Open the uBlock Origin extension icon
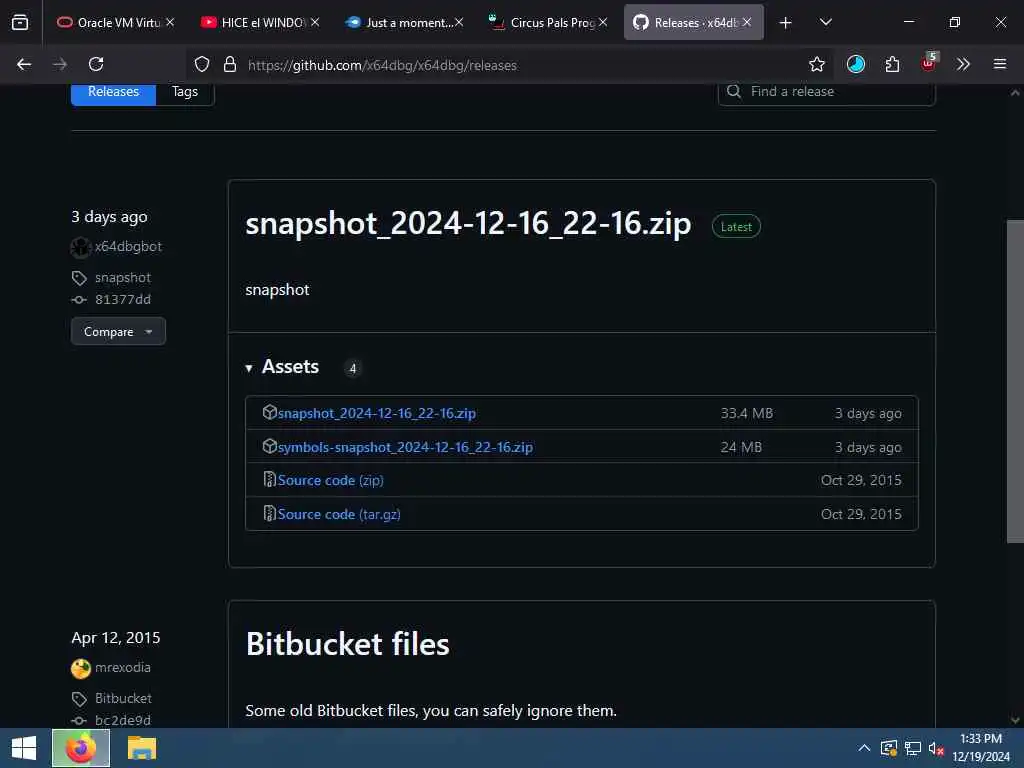1024x768 pixels. tap(928, 63)
